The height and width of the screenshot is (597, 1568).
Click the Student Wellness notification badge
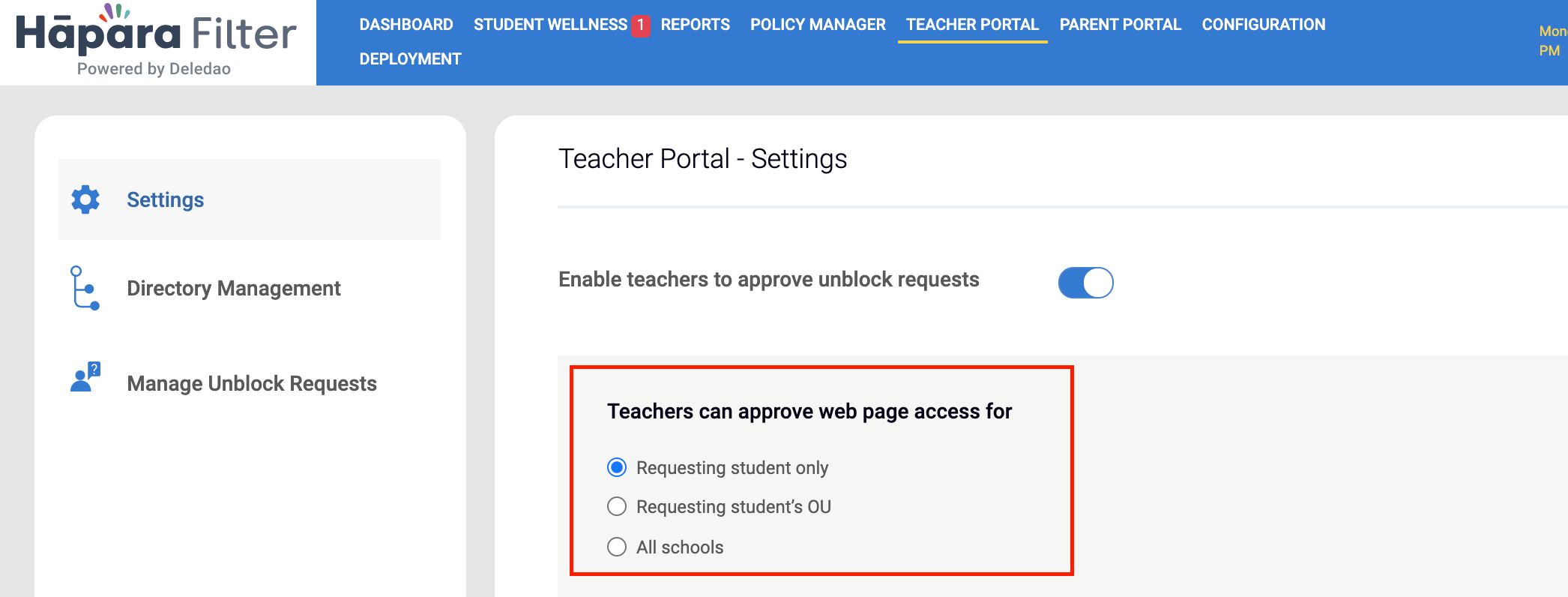(x=640, y=25)
